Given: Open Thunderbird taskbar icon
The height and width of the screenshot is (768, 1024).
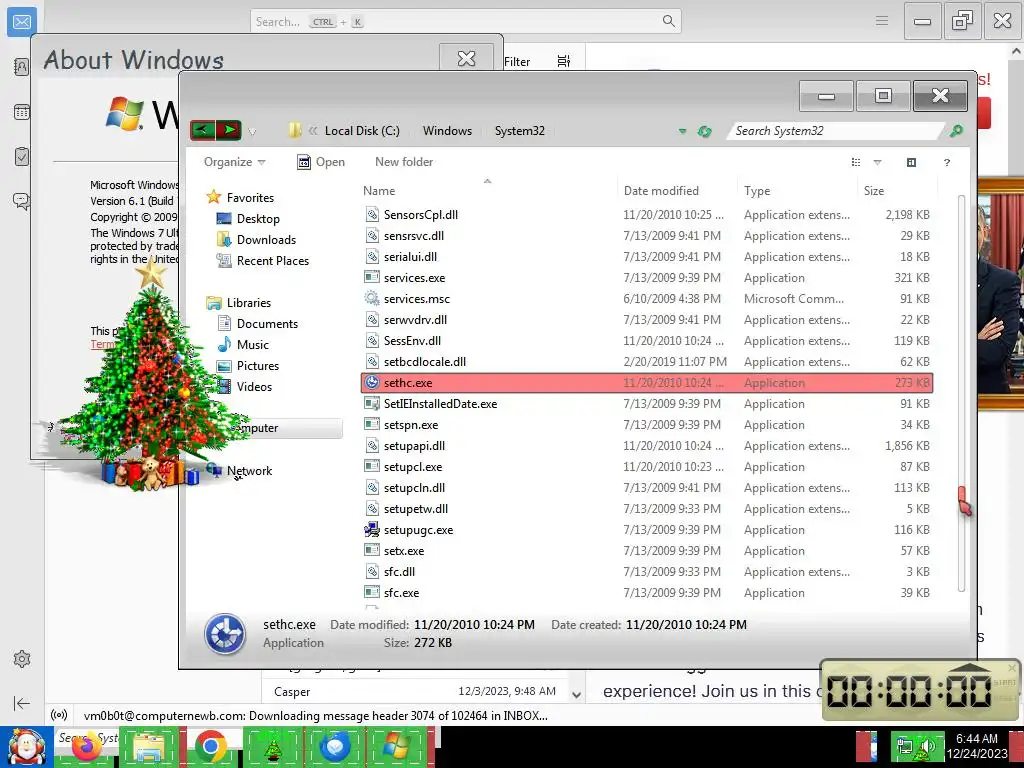Looking at the screenshot, I should tap(336, 747).
